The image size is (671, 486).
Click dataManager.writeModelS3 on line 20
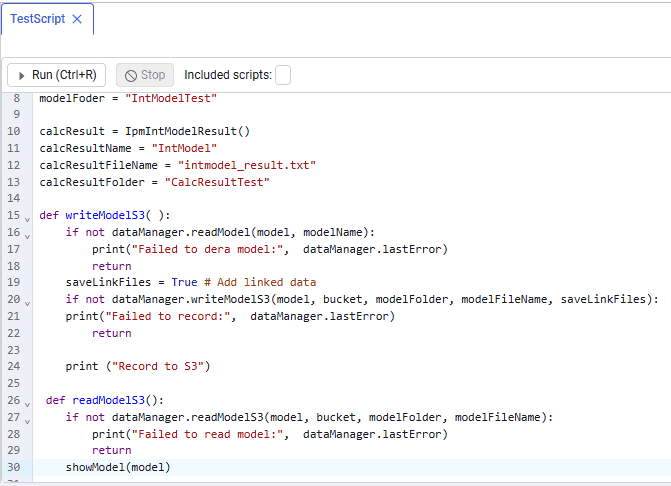coord(191,299)
